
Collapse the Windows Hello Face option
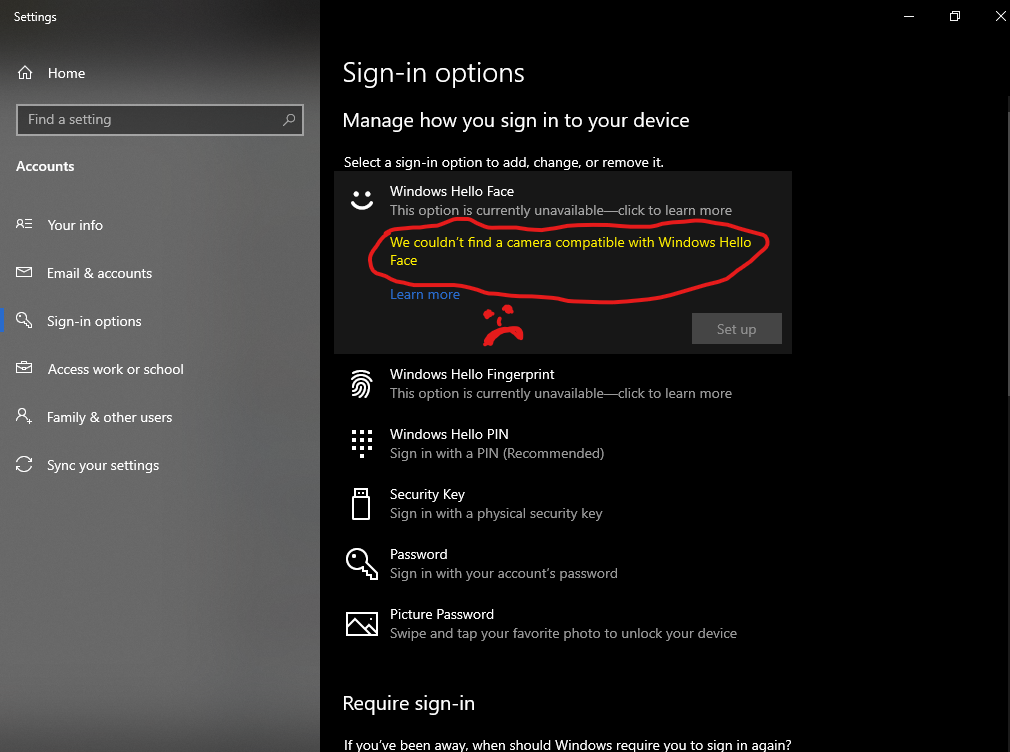click(x=562, y=200)
